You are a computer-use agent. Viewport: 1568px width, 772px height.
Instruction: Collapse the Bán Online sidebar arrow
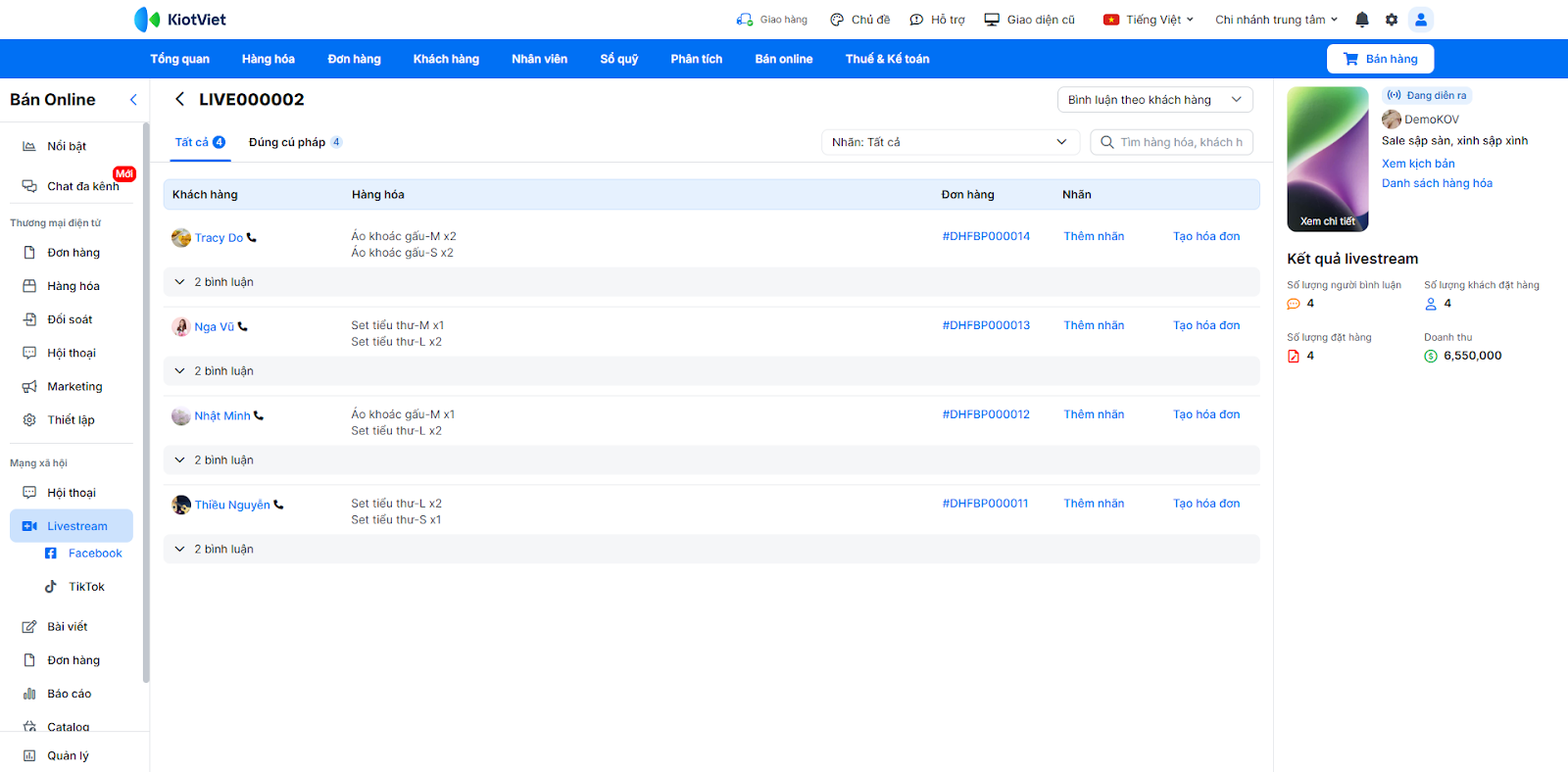(133, 100)
